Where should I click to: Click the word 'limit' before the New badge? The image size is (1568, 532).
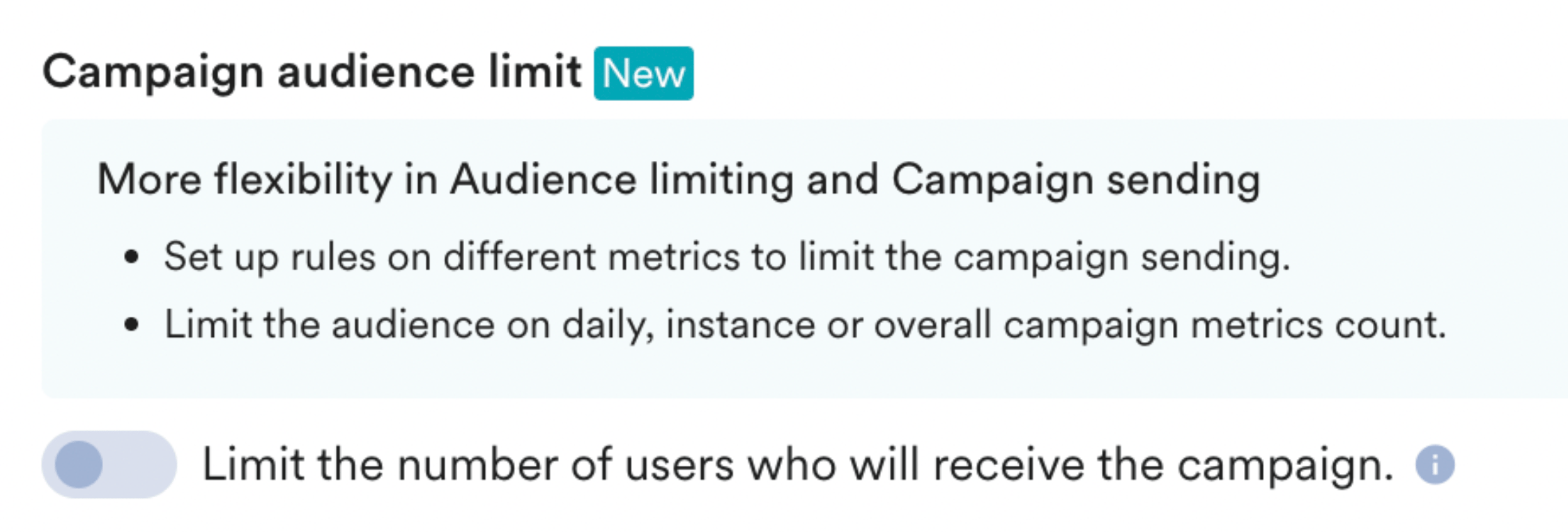(535, 72)
